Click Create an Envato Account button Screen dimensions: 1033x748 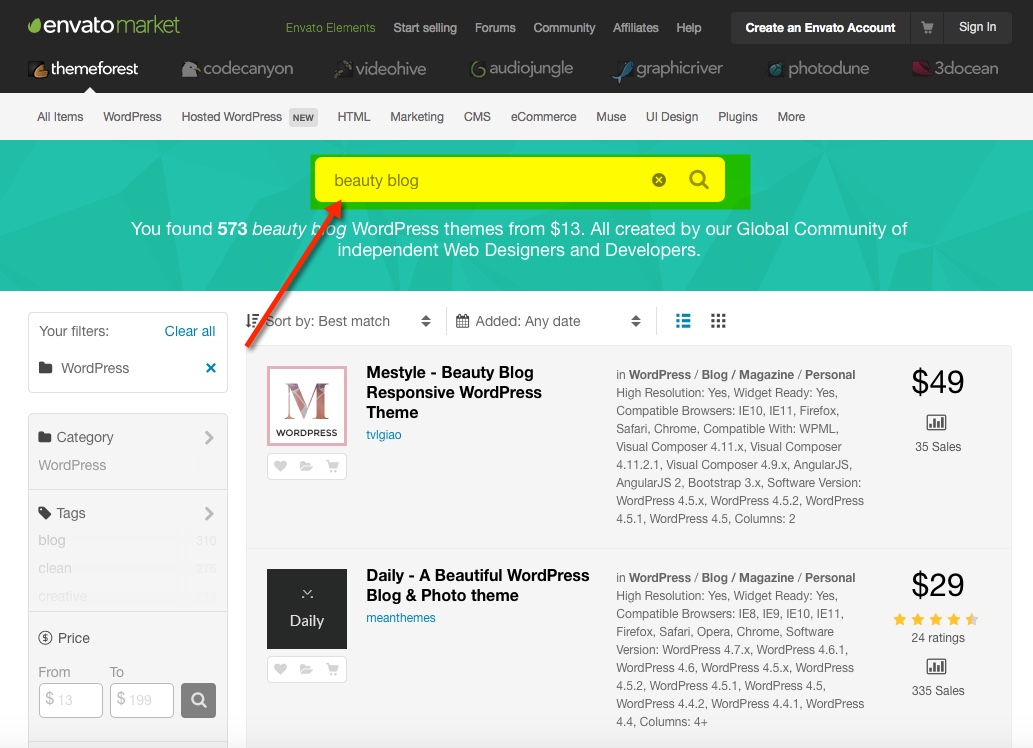point(820,28)
